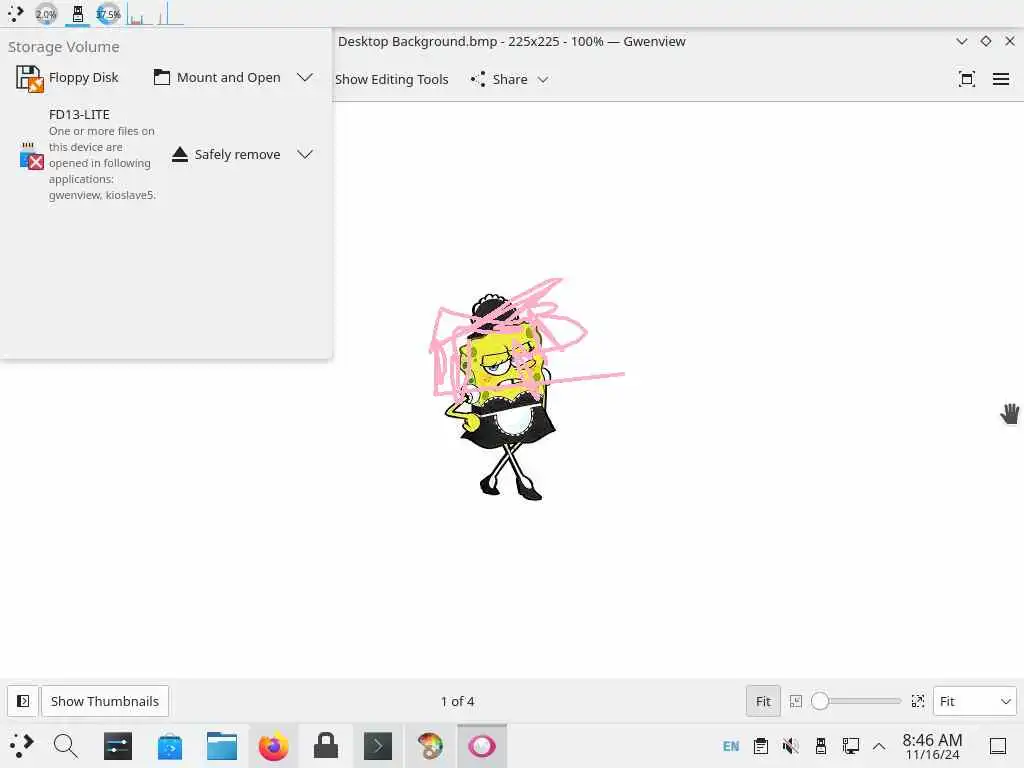The height and width of the screenshot is (768, 1024).
Task: Click the 1 of 4 image counter
Action: [x=457, y=701]
